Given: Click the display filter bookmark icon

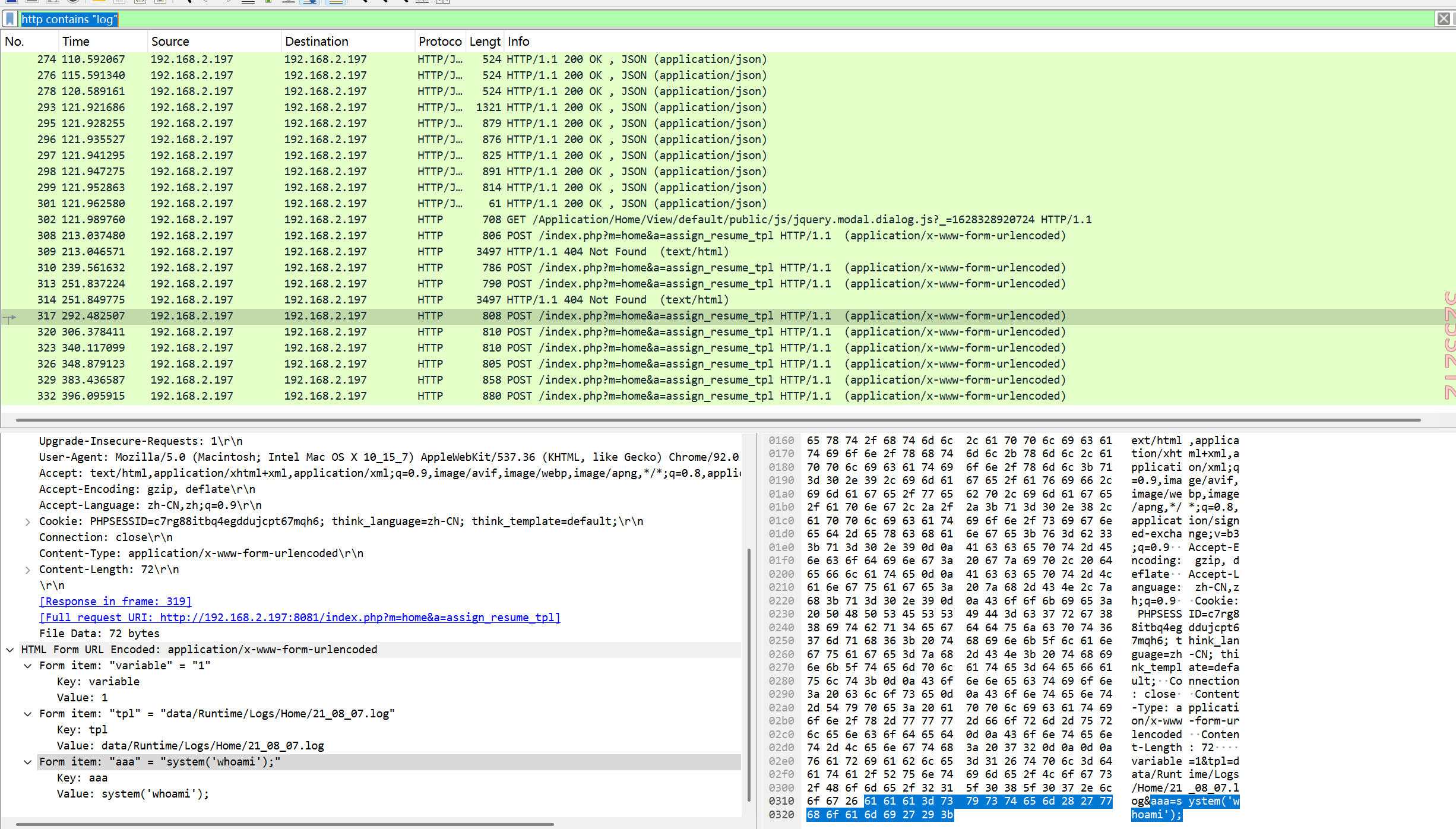Looking at the screenshot, I should (x=10, y=19).
